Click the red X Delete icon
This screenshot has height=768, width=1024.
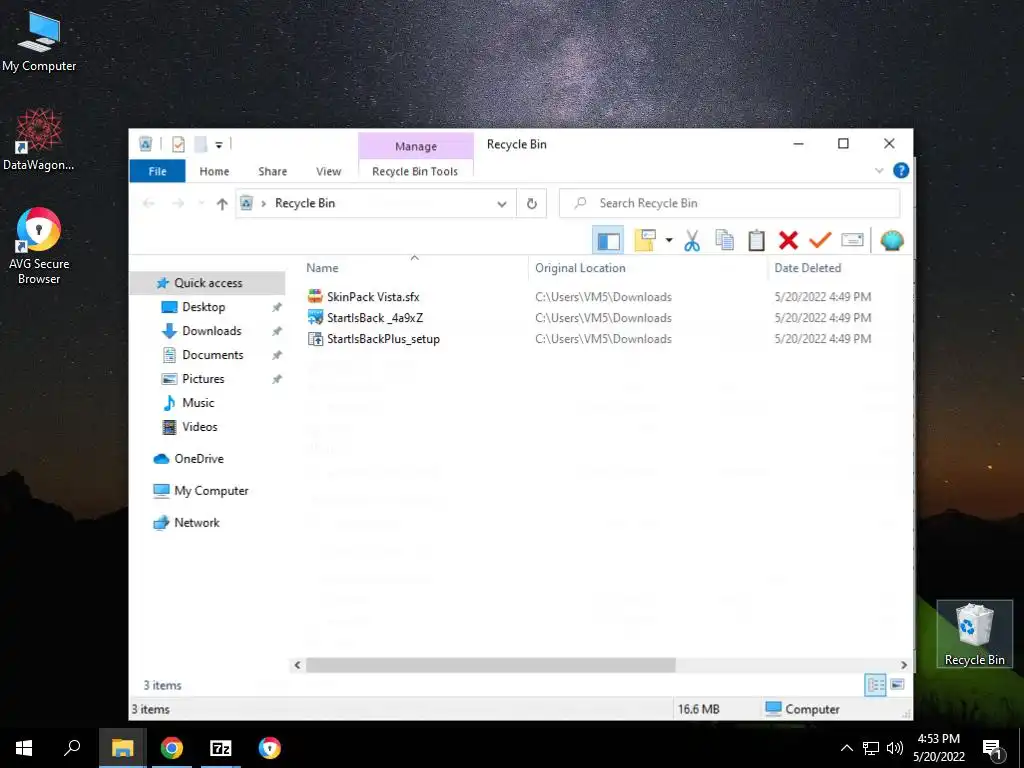coord(788,240)
